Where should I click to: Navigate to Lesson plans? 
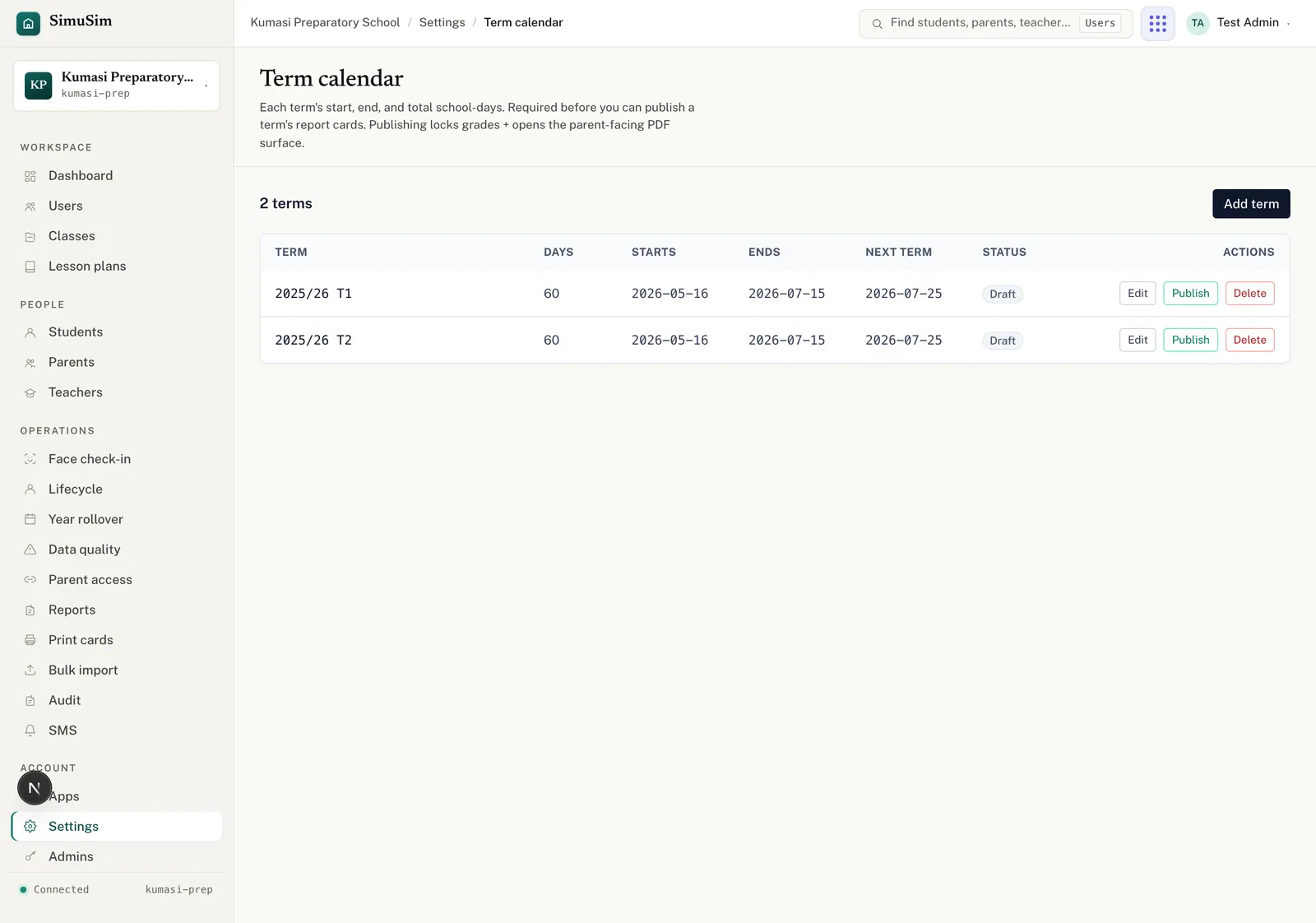click(117, 267)
